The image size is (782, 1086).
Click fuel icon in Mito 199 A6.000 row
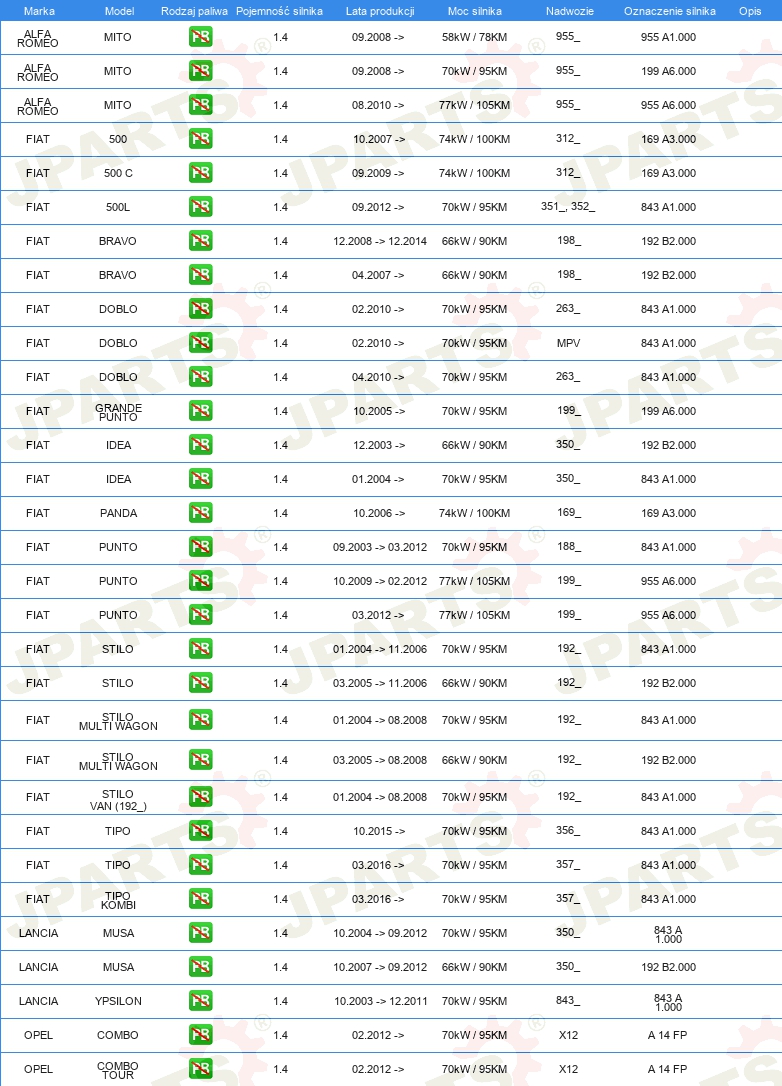click(201, 71)
